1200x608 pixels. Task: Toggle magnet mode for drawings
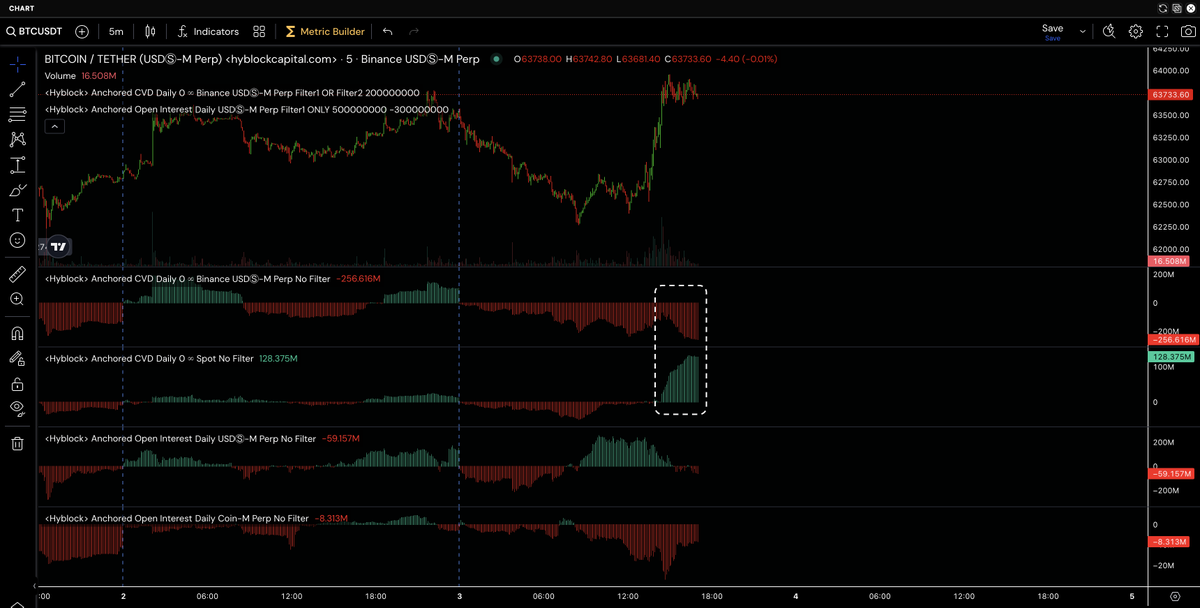click(x=17, y=333)
